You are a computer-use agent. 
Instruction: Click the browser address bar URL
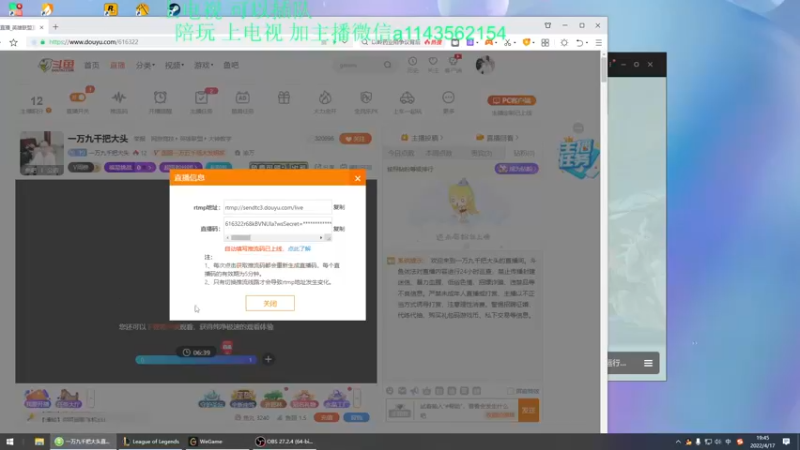coord(93,42)
